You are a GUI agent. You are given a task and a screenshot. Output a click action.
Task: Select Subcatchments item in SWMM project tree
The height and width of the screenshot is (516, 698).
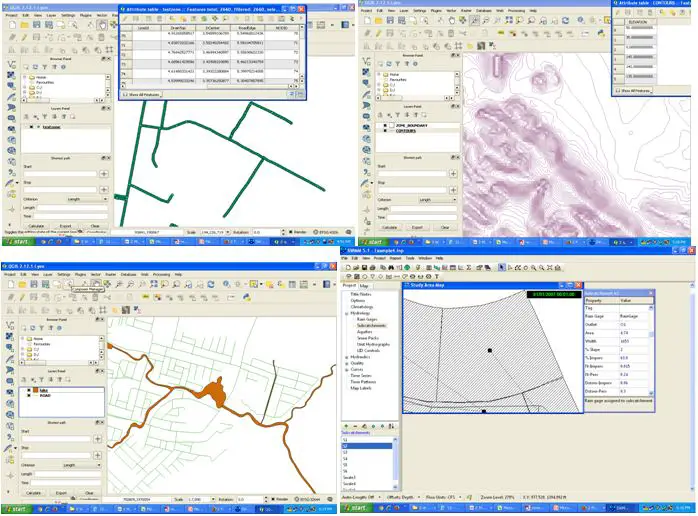click(x=371, y=325)
